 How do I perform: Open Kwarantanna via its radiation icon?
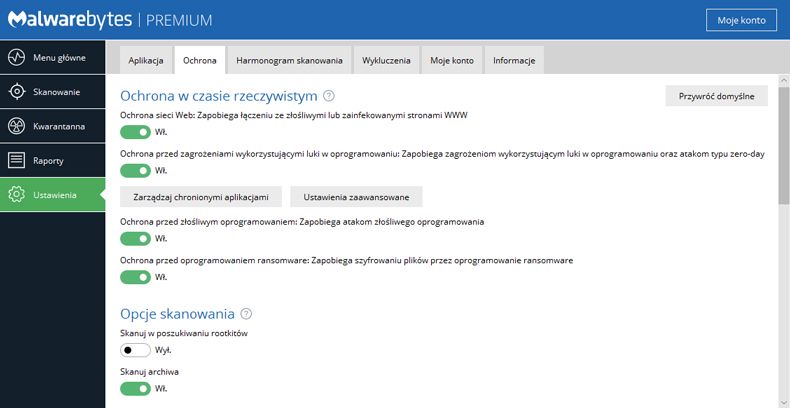click(17, 126)
